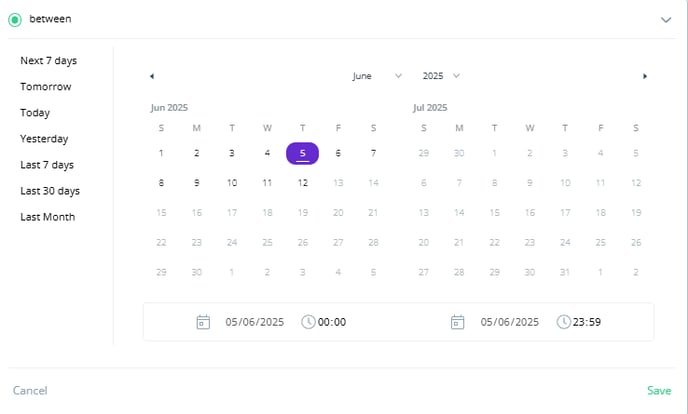Open the June month dropdown
Viewport: 688px width, 414px height.
click(377, 76)
